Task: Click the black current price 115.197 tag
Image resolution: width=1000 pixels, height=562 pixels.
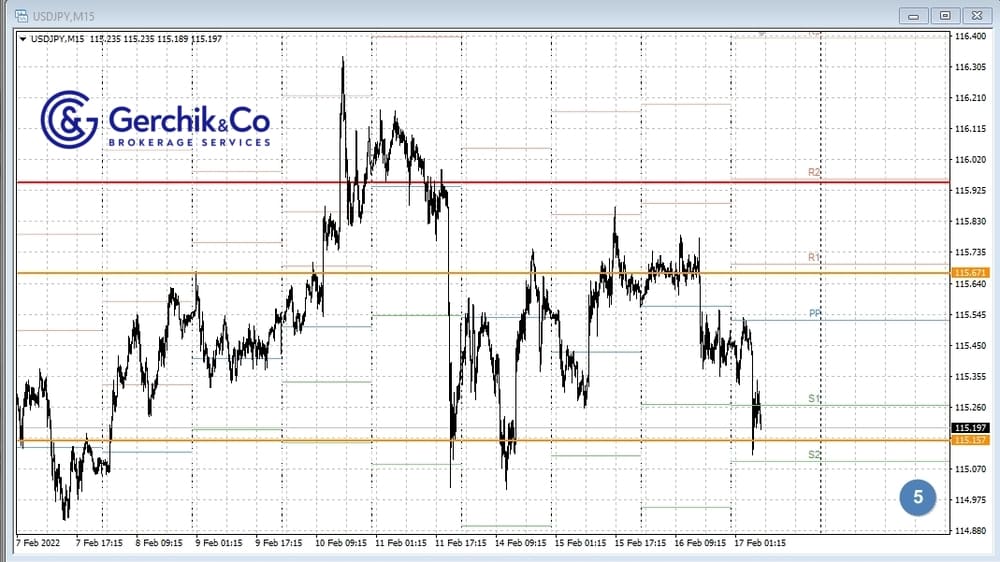Action: pos(970,428)
